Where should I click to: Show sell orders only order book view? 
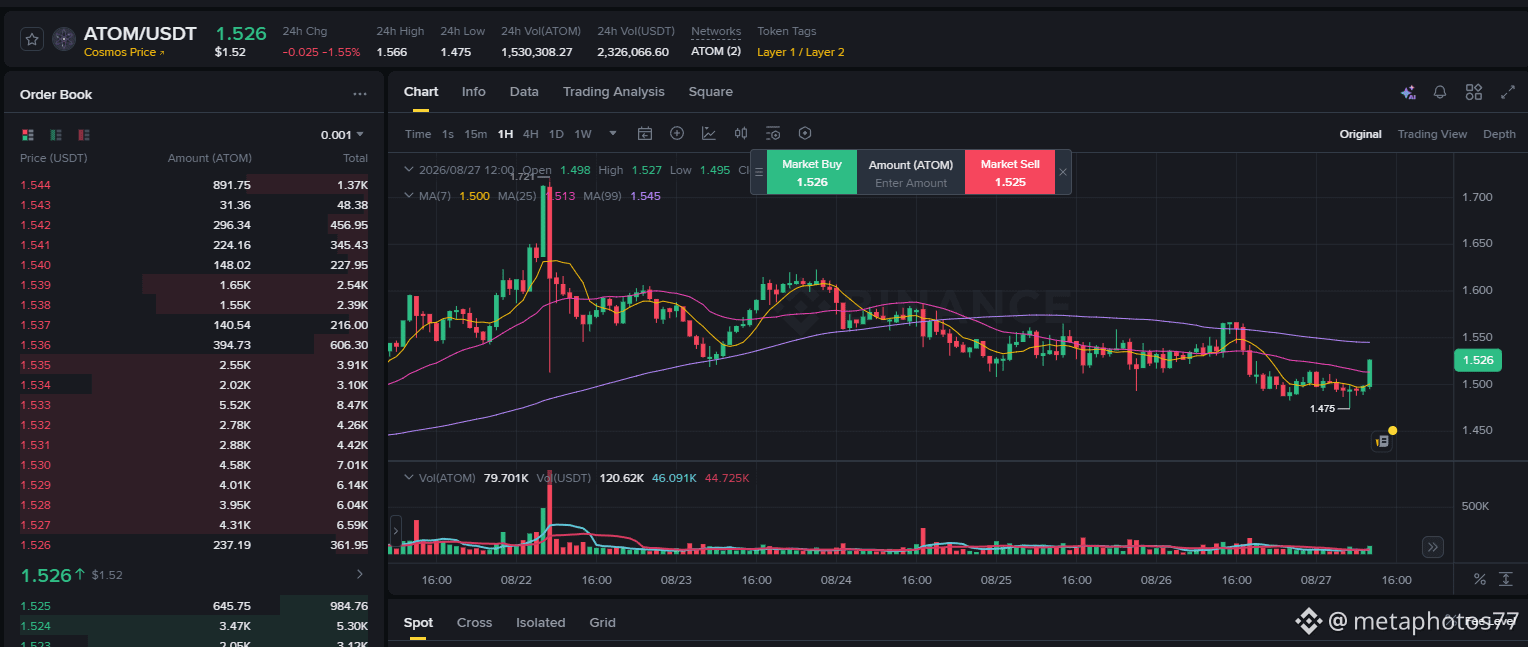[x=84, y=135]
